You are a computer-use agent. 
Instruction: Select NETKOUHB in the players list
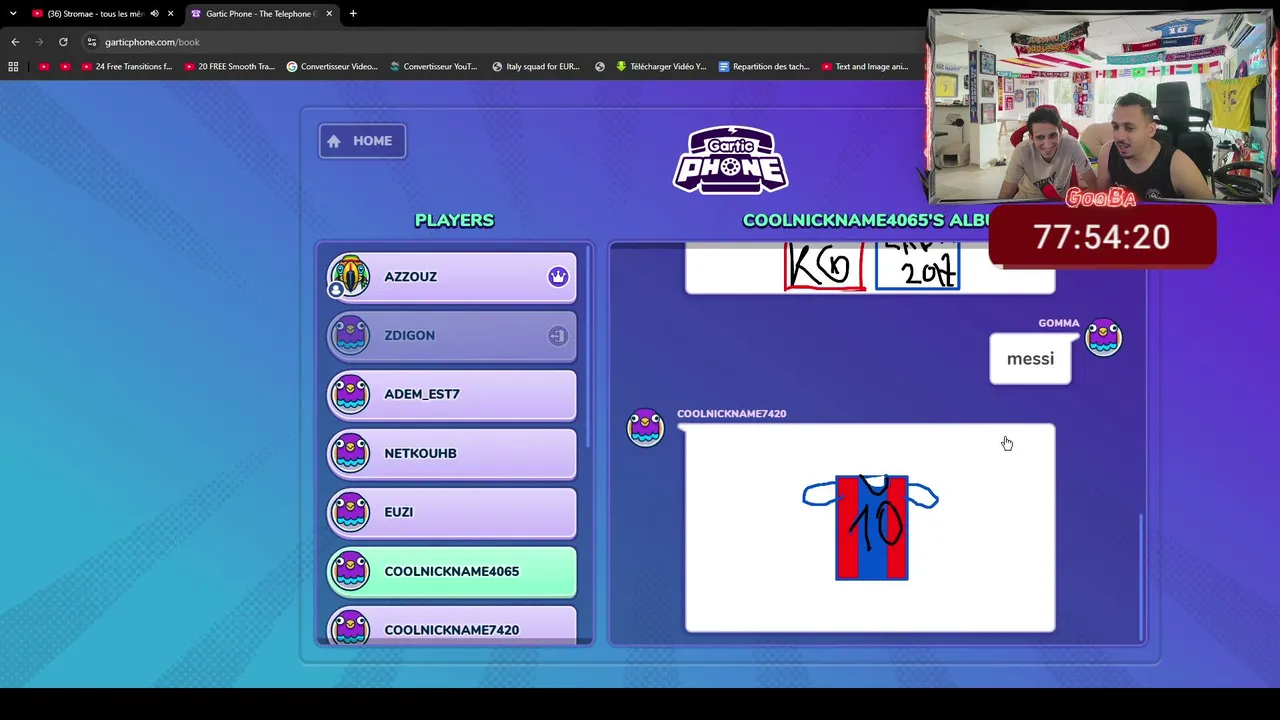(x=452, y=454)
